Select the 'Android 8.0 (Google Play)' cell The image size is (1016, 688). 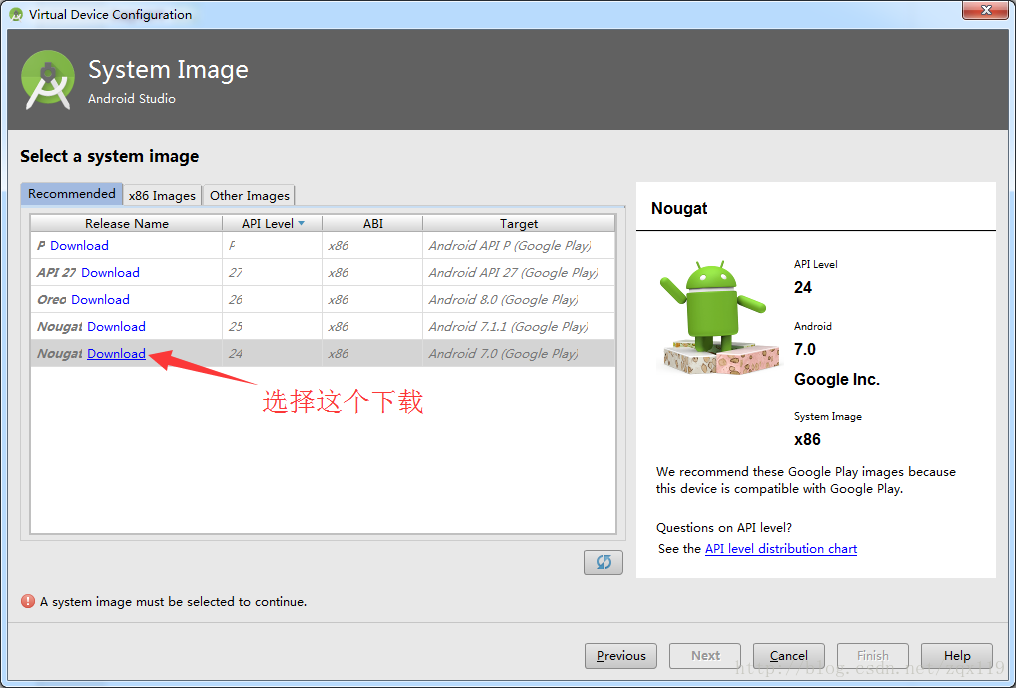[518, 300]
